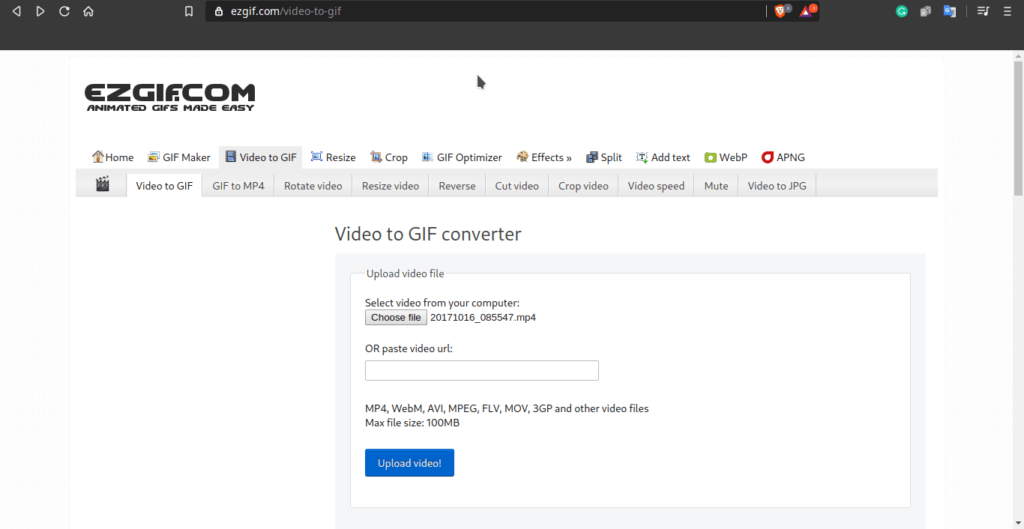Click the video clapperboard icon in submenu
The width and height of the screenshot is (1024, 529).
[103, 184]
